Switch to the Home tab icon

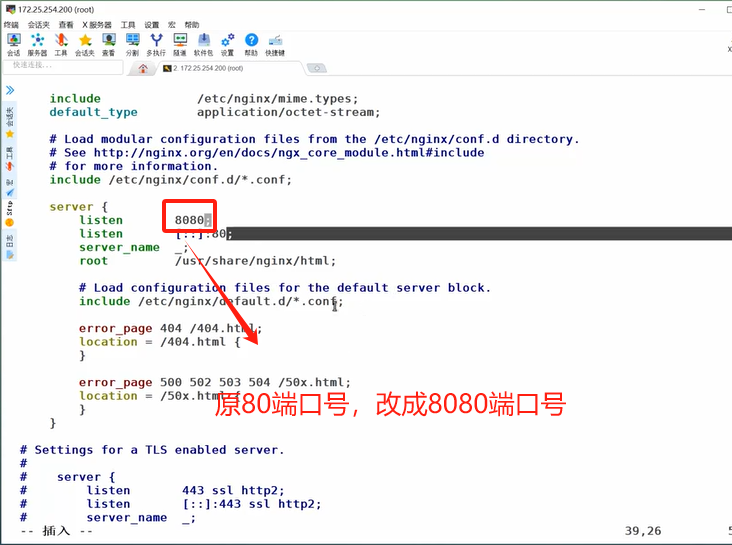143,69
